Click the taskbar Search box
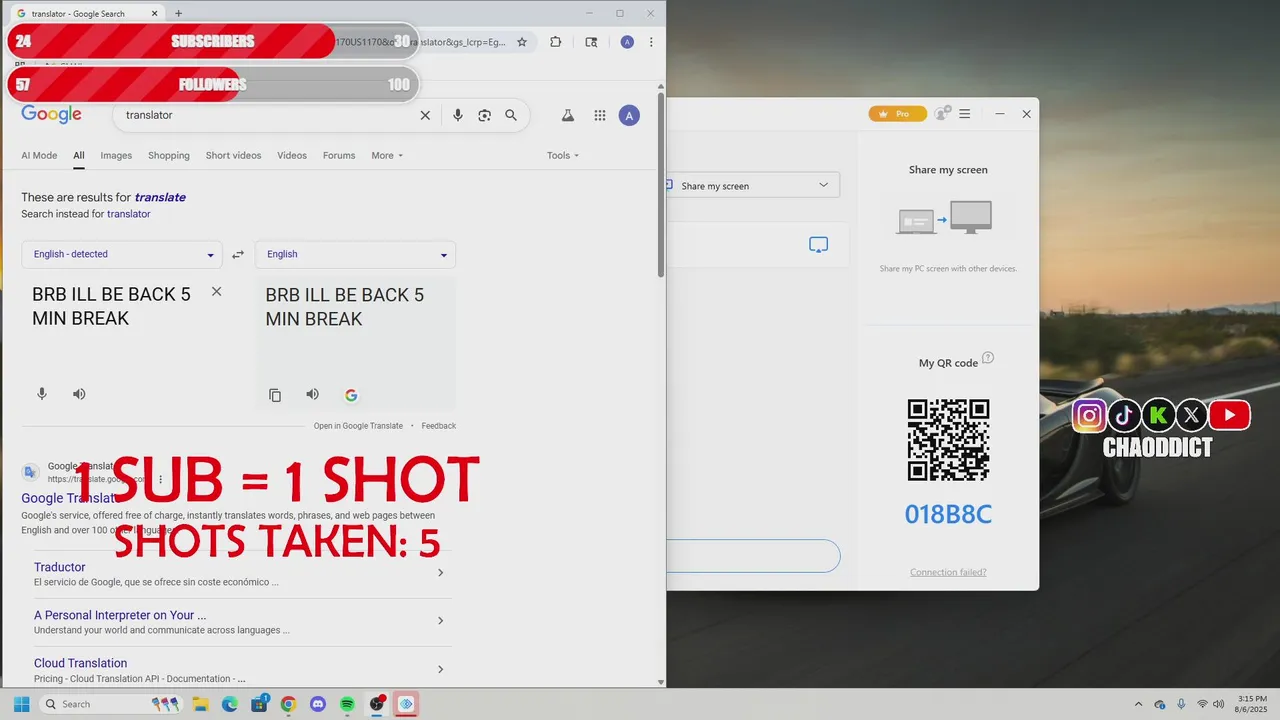The image size is (1280, 720). [x=110, y=704]
